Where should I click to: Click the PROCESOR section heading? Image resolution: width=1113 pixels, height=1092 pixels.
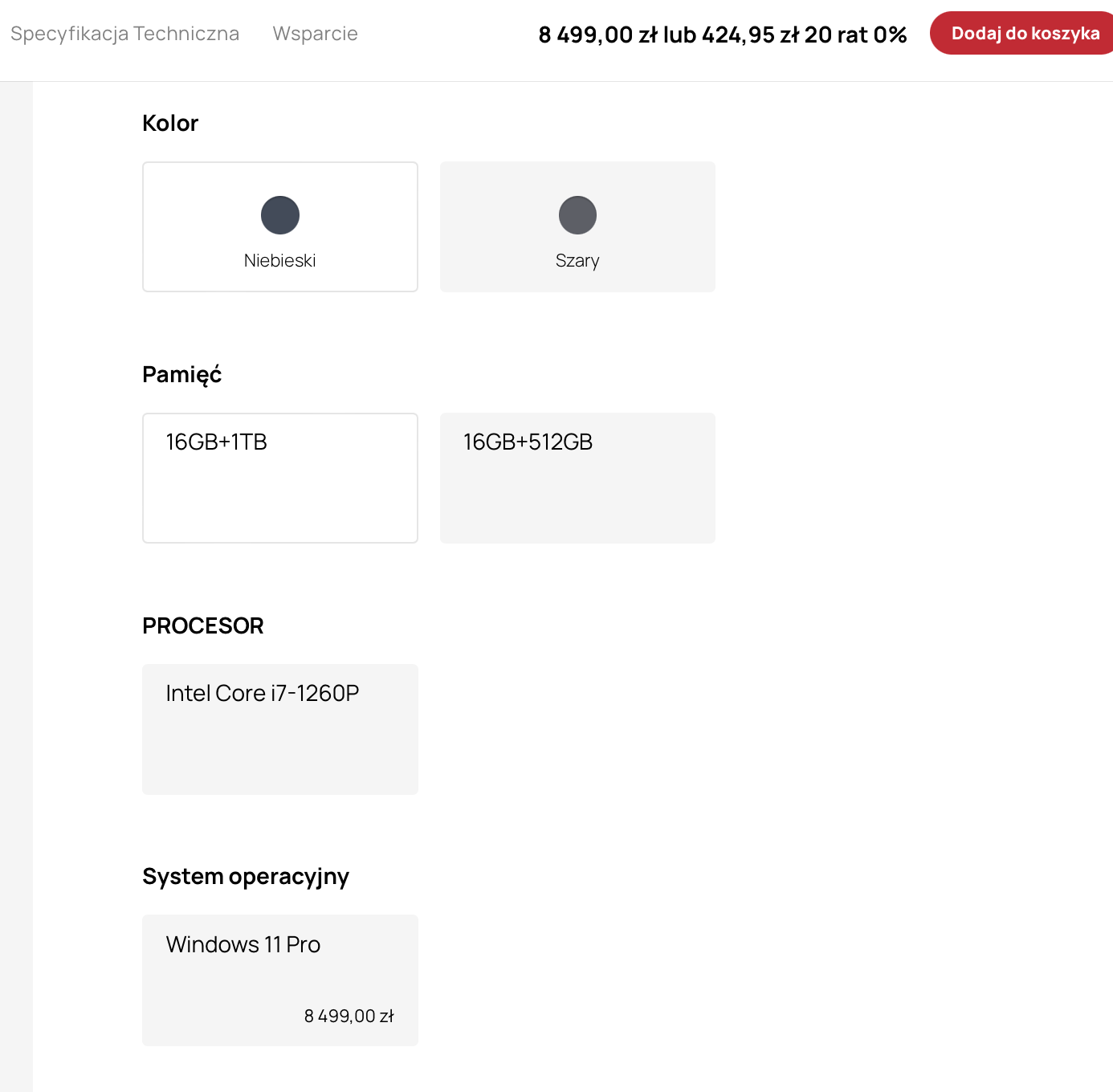pos(203,625)
